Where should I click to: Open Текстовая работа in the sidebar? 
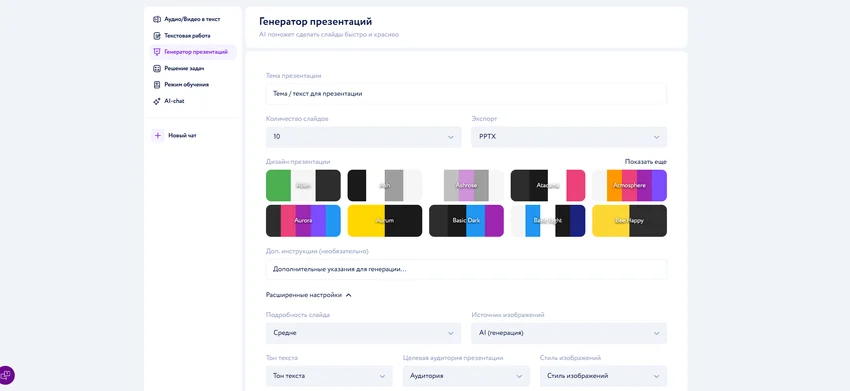tap(187, 36)
